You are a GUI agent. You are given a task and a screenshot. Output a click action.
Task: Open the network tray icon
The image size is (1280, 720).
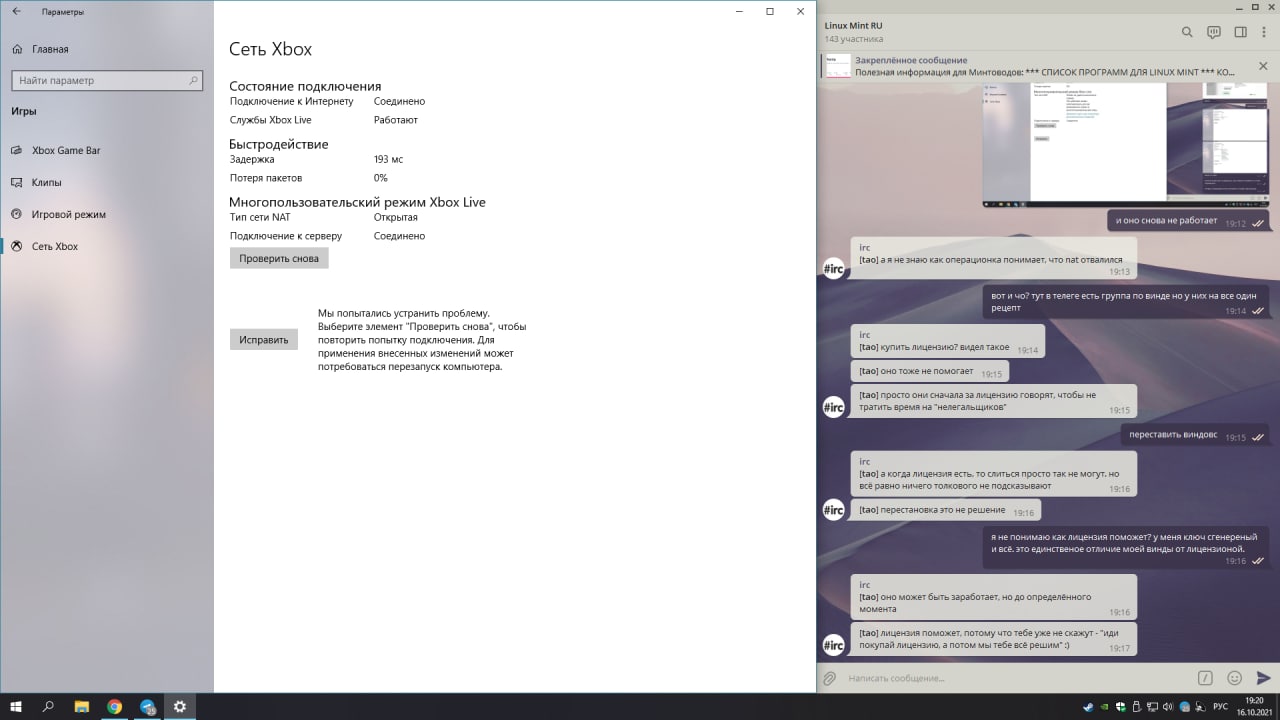pyautogui.click(x=1152, y=707)
